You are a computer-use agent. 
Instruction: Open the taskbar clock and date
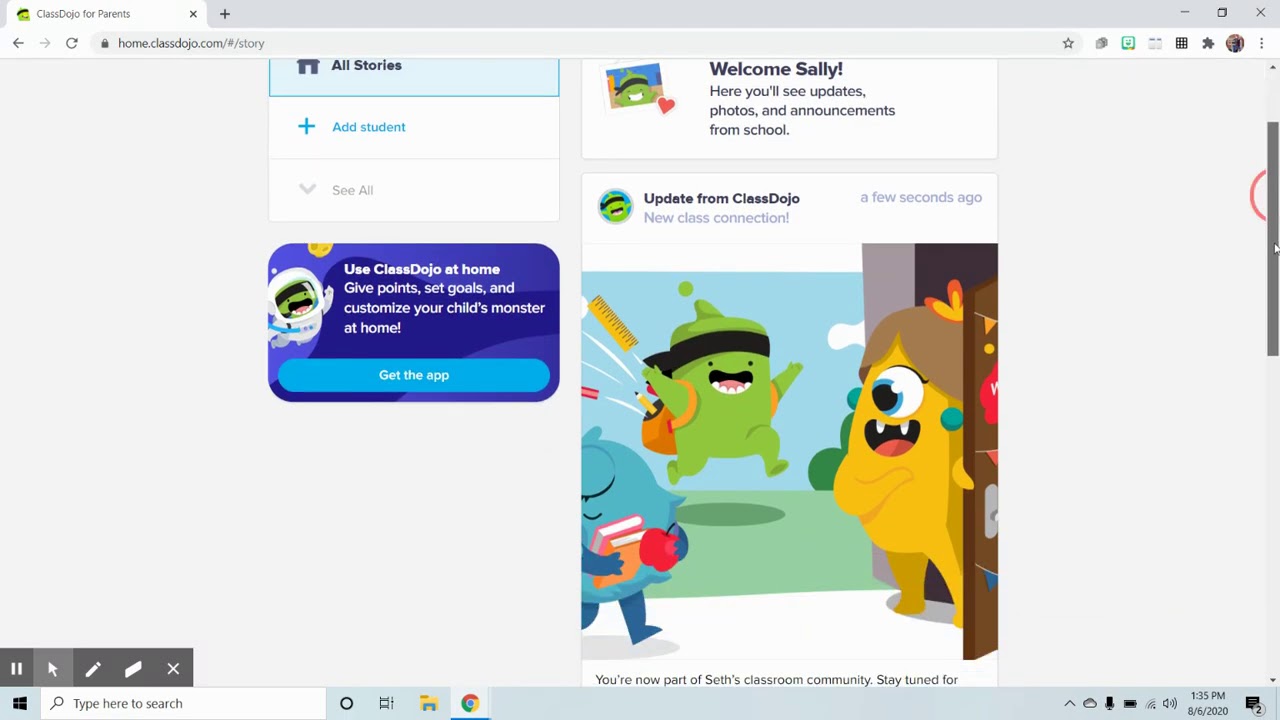pos(1208,703)
